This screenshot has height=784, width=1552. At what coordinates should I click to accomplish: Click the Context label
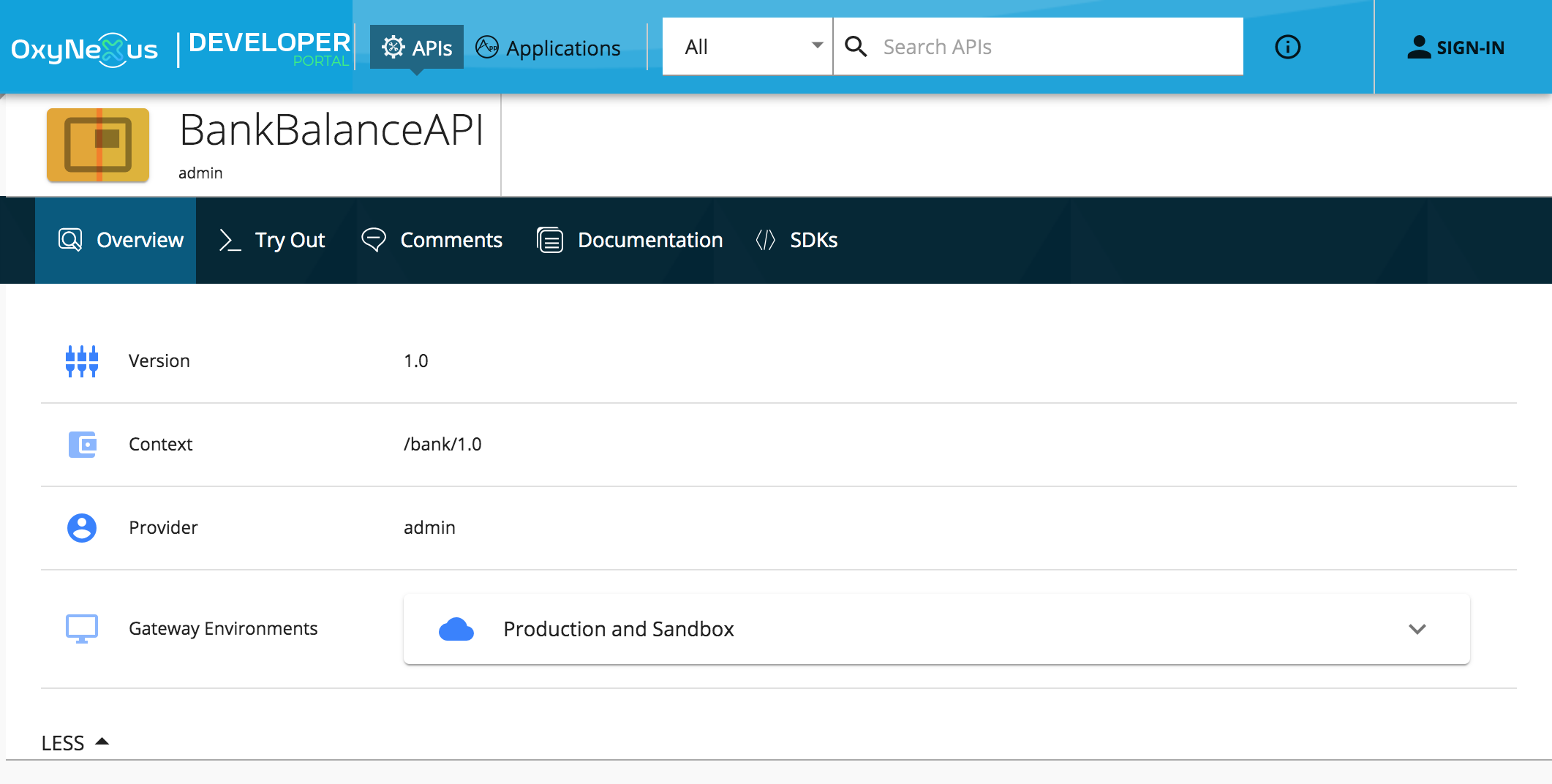tap(161, 445)
